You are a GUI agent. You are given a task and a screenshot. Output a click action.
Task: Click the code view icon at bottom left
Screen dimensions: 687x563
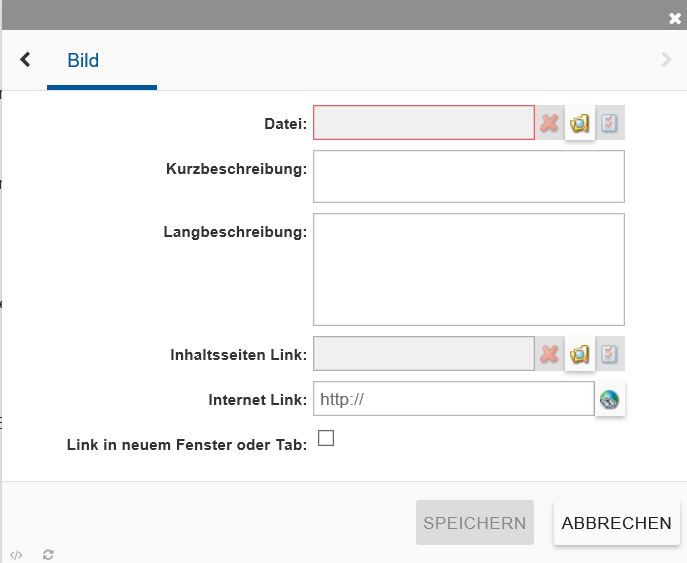pos(16,554)
